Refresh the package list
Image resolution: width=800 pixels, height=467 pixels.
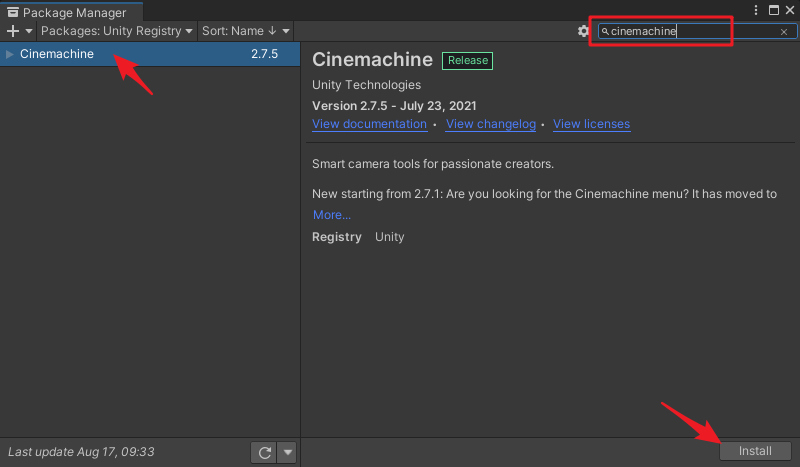tap(264, 452)
